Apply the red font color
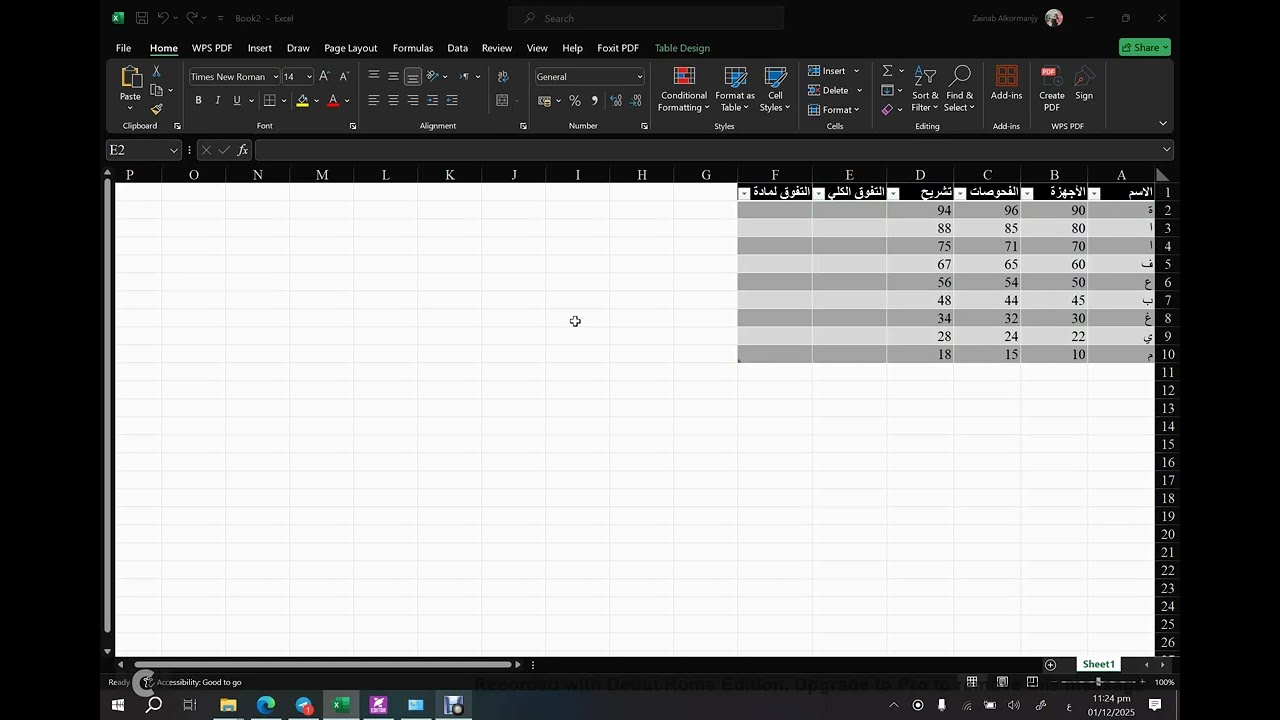The width and height of the screenshot is (1280, 720). 333,100
